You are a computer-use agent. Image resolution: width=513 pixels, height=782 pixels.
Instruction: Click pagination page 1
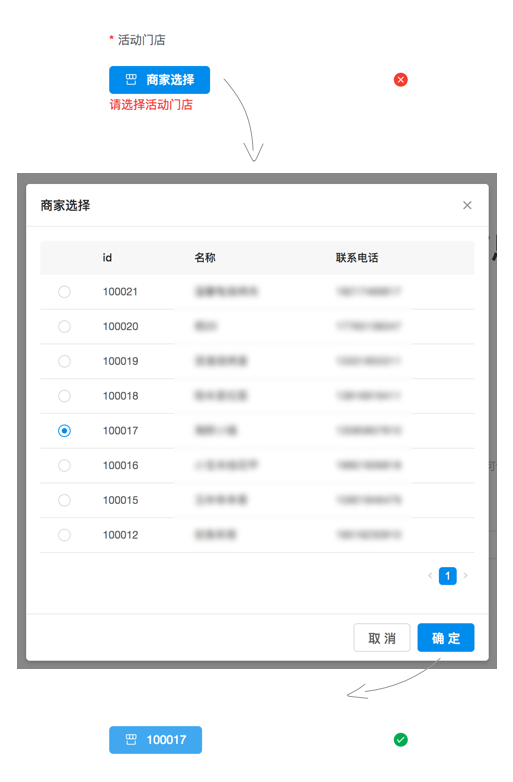[x=448, y=576]
